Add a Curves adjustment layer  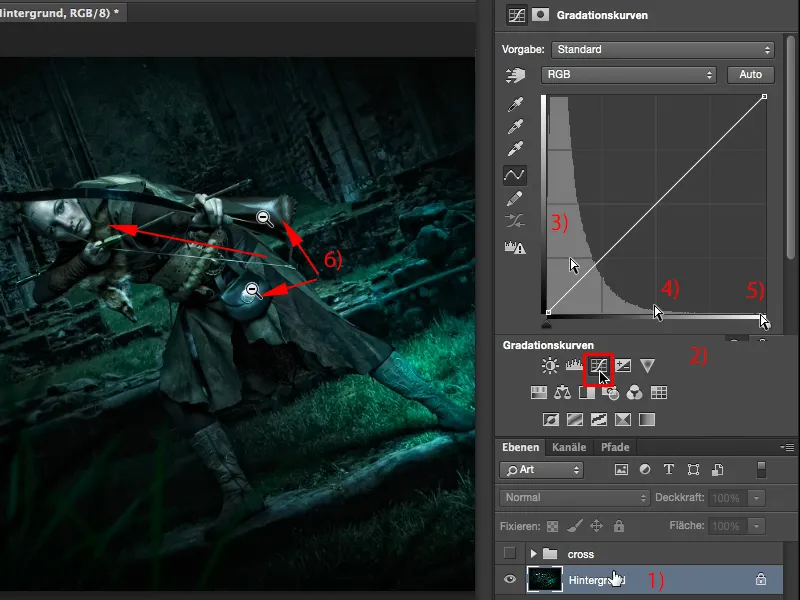[x=598, y=365]
